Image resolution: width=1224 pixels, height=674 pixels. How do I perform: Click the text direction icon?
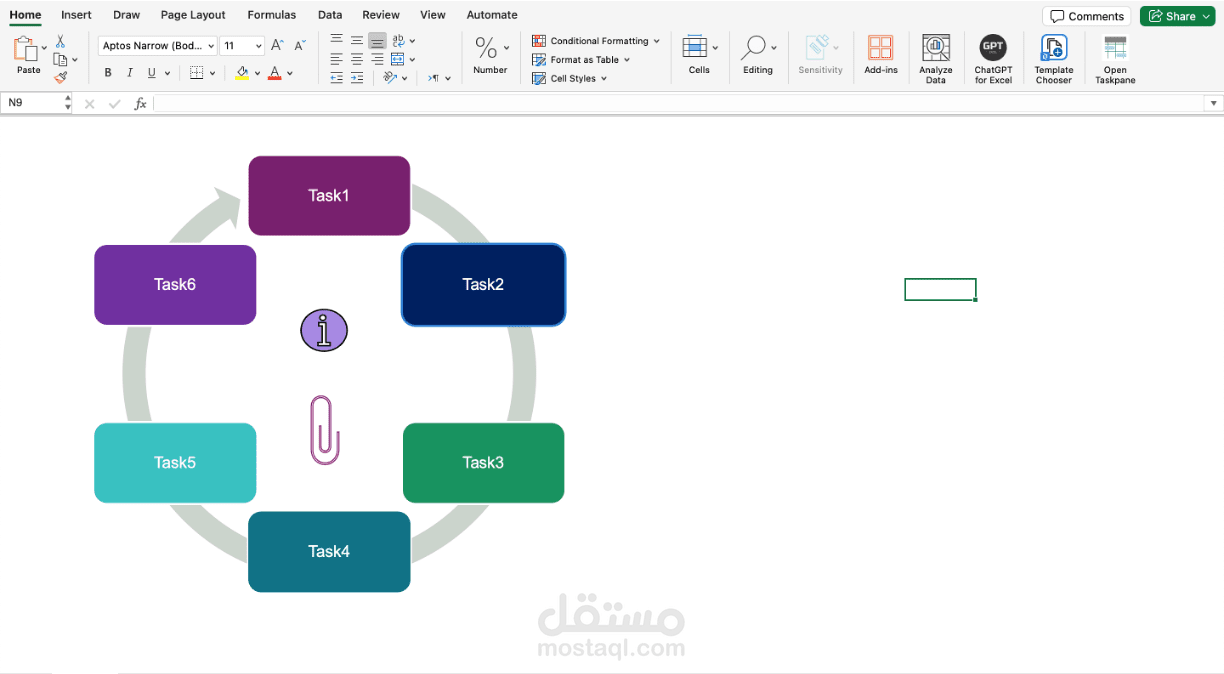[x=434, y=77]
